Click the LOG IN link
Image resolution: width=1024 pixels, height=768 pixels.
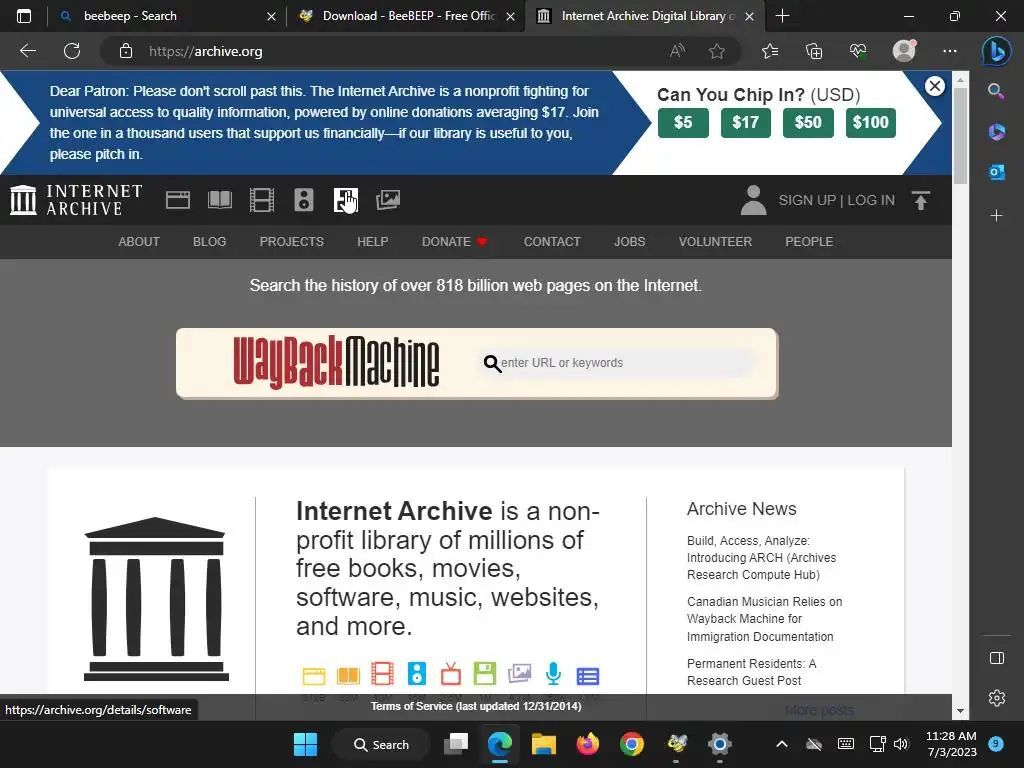pyautogui.click(x=871, y=200)
